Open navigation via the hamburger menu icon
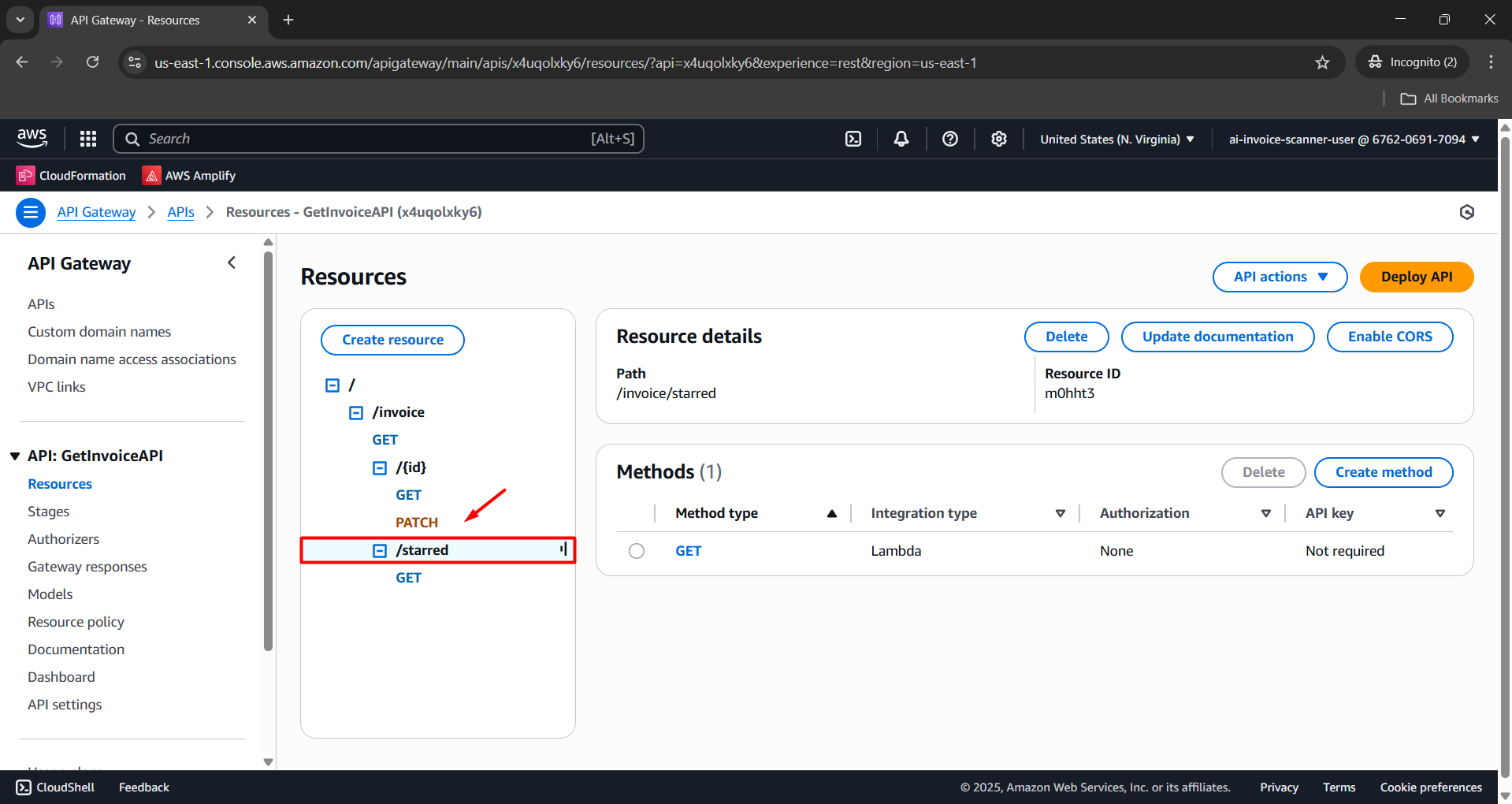1512x804 pixels. pos(30,212)
